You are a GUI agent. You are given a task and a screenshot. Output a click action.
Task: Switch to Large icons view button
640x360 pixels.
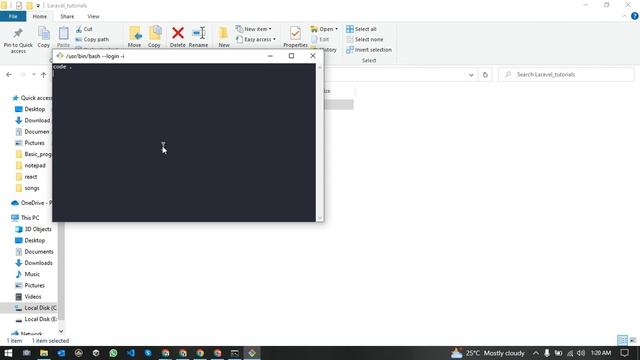click(x=633, y=340)
